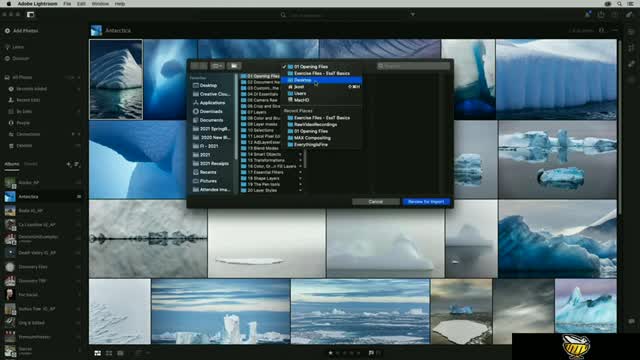Click the dialog forward arrow button

(x=203, y=66)
